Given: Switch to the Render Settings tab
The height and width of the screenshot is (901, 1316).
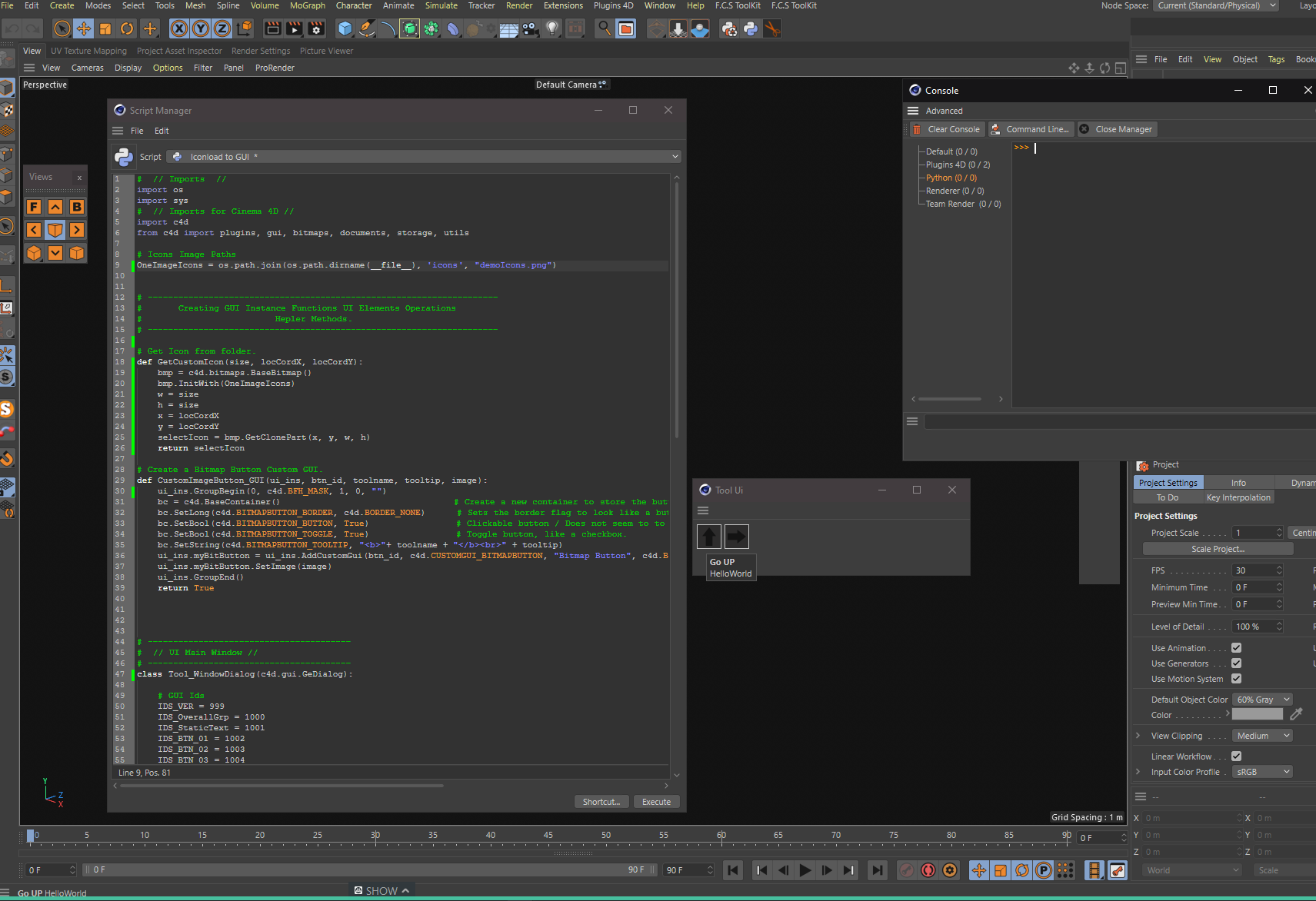Looking at the screenshot, I should point(261,51).
